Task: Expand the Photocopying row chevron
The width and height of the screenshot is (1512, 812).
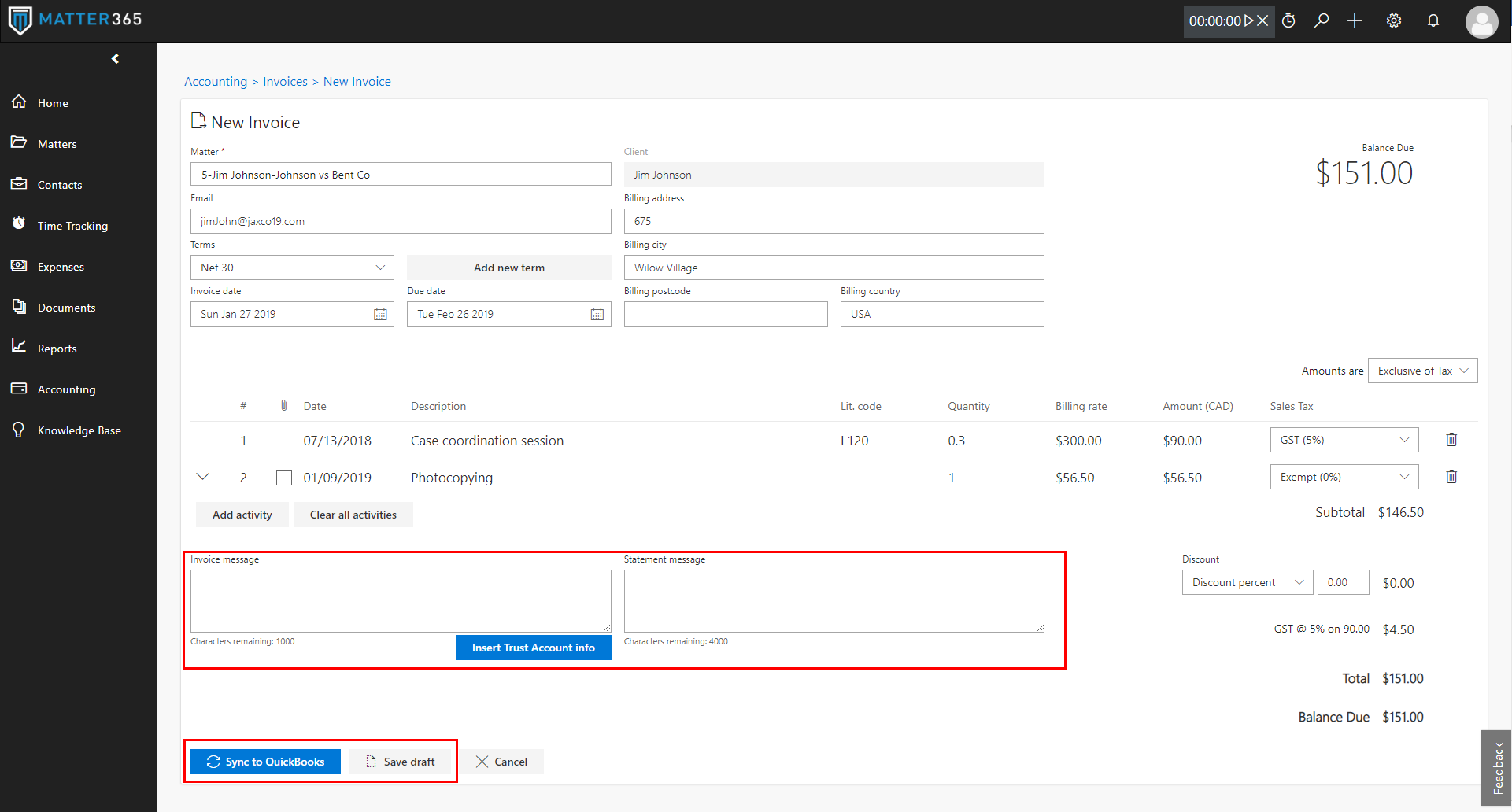Action: (x=203, y=477)
